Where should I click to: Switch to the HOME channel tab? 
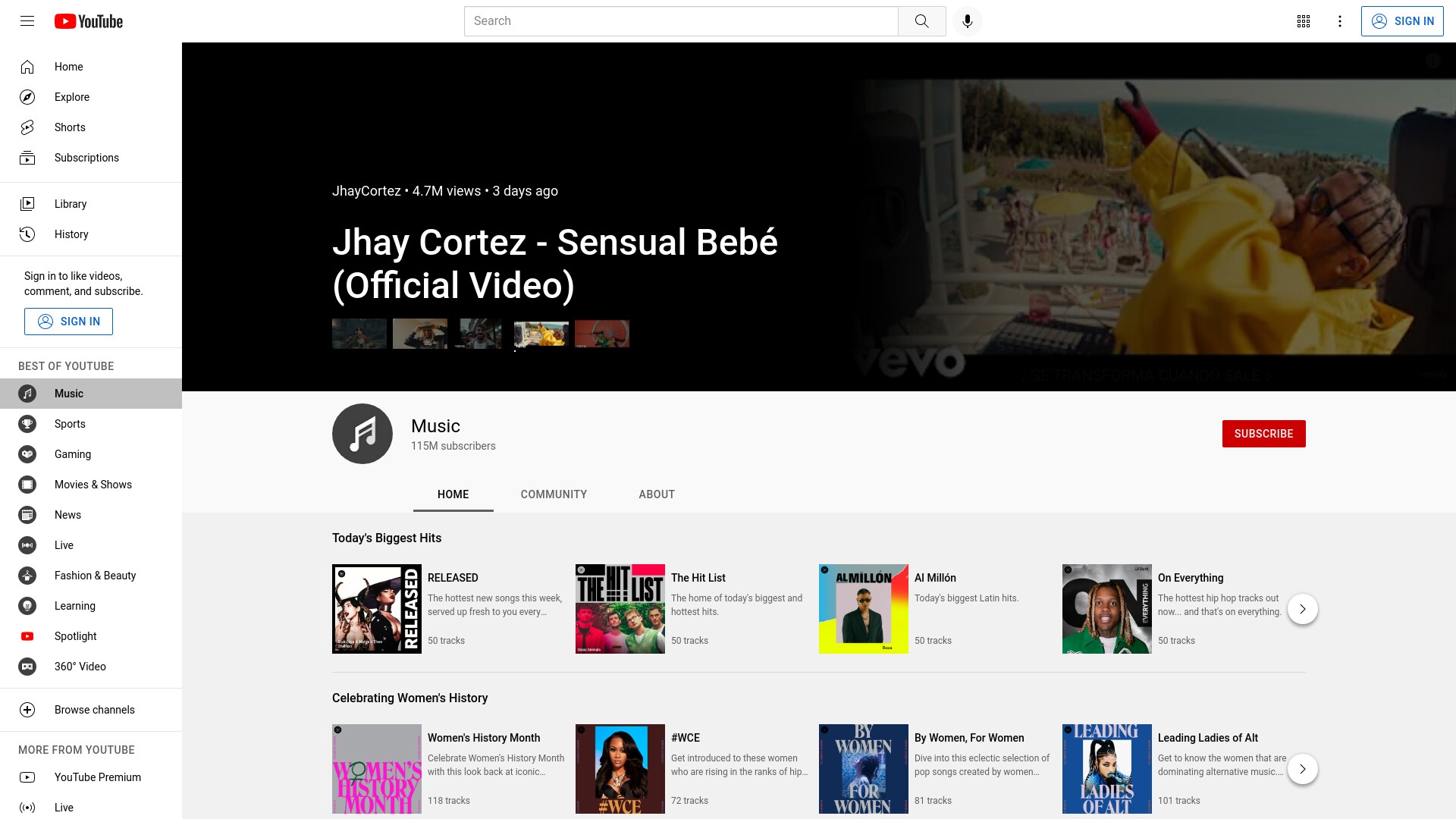[453, 494]
